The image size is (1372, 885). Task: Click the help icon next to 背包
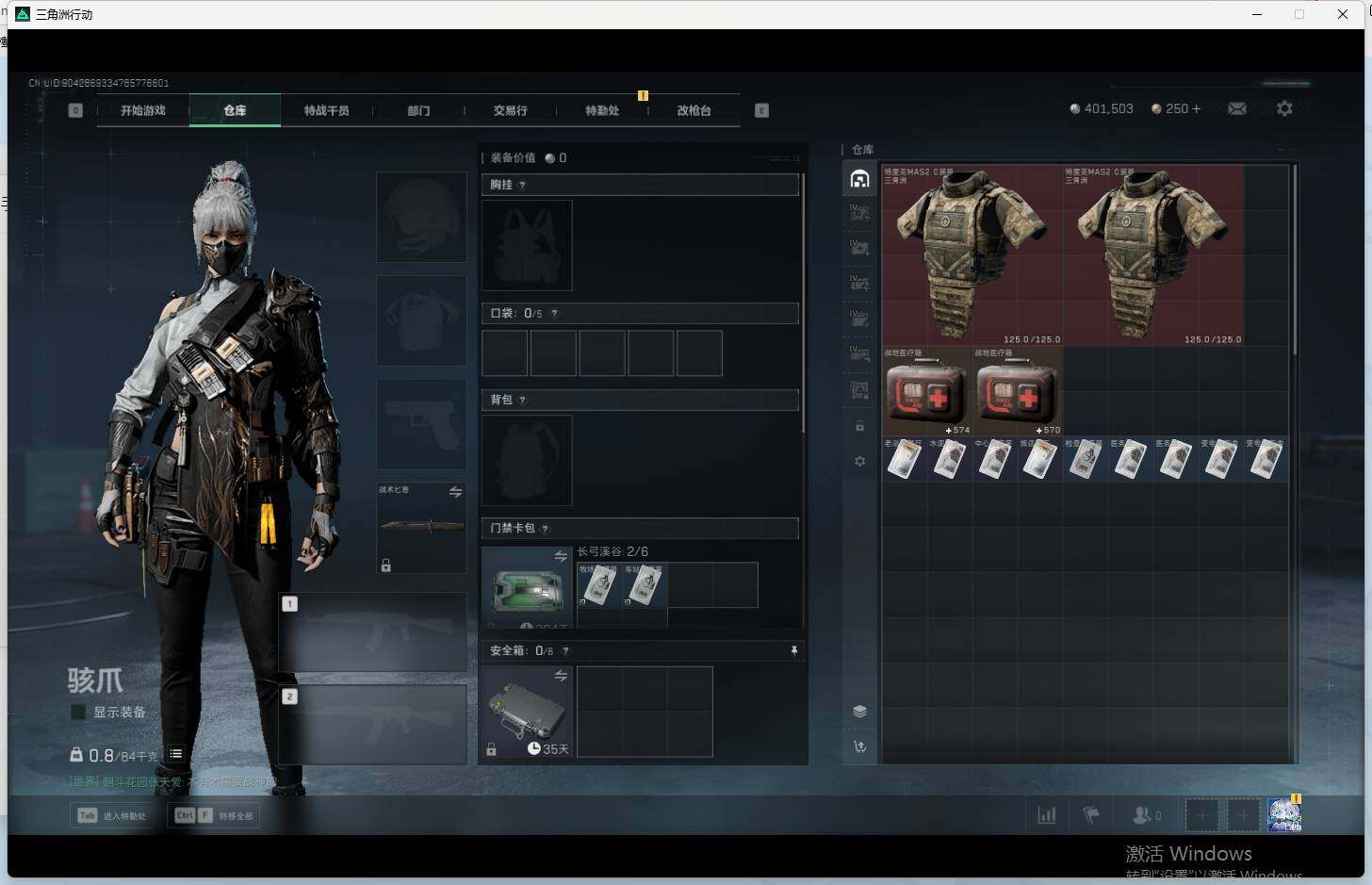pos(523,400)
